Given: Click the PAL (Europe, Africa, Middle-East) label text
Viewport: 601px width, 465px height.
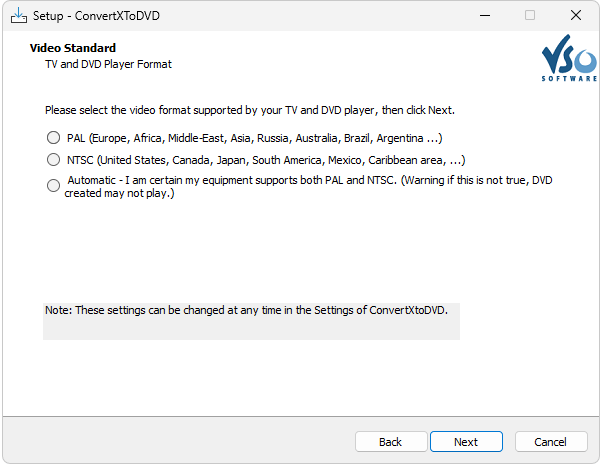Looking at the screenshot, I should click(x=255, y=138).
